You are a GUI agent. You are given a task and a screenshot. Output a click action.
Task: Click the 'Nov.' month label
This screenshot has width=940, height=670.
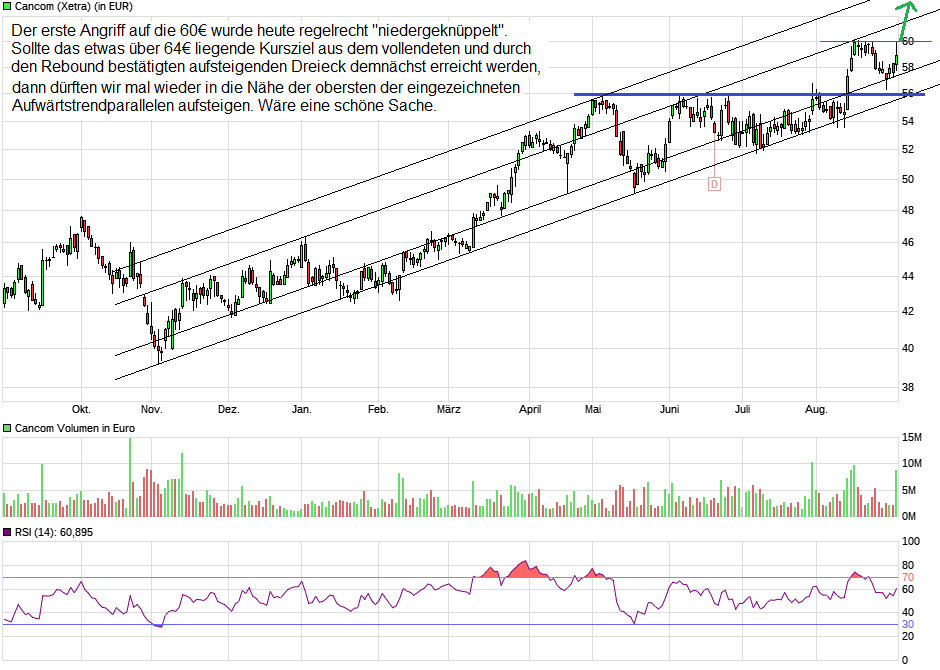tap(152, 409)
